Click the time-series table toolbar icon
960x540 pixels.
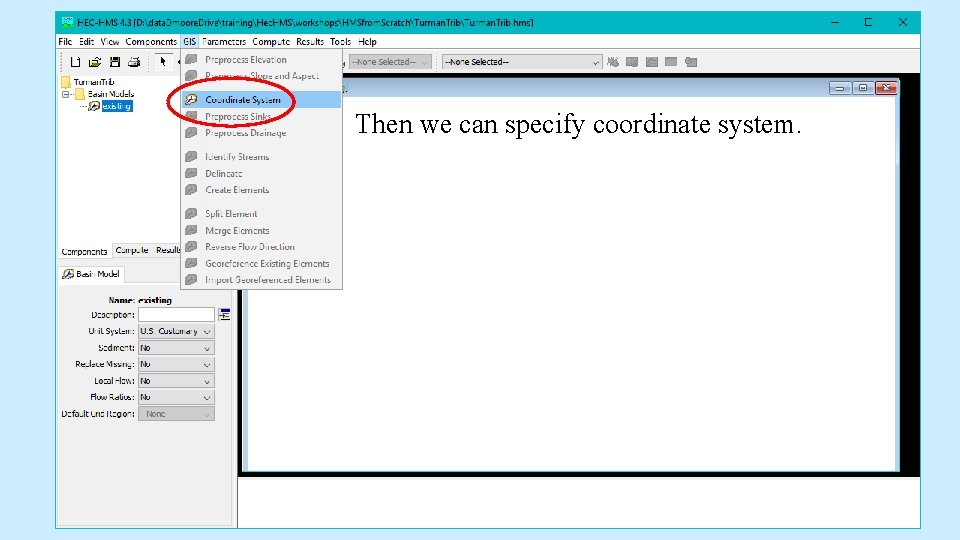pyautogui.click(x=691, y=62)
